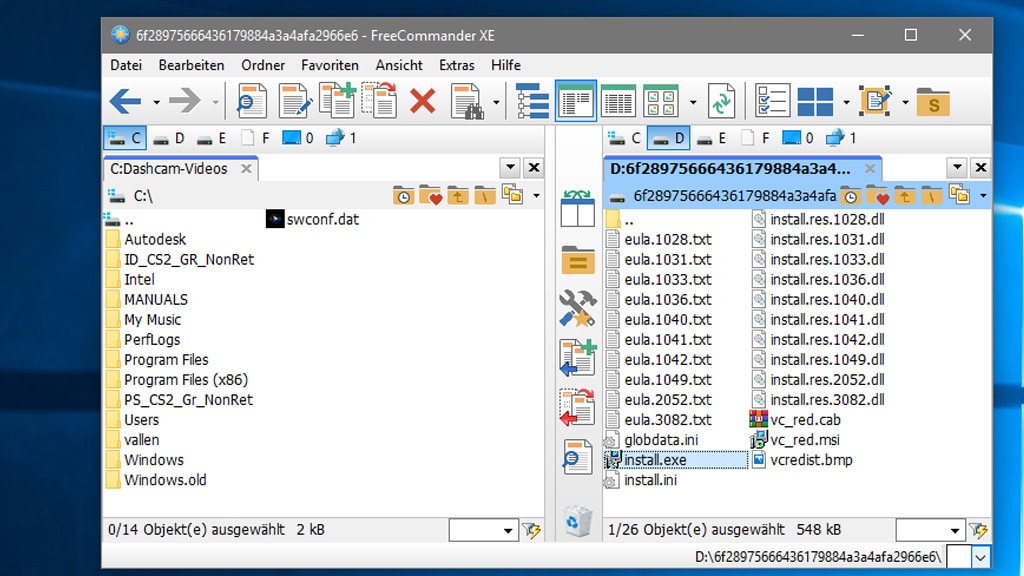Open the Program Files (x86) folder
Screen dimensions: 1024x576
185,380
